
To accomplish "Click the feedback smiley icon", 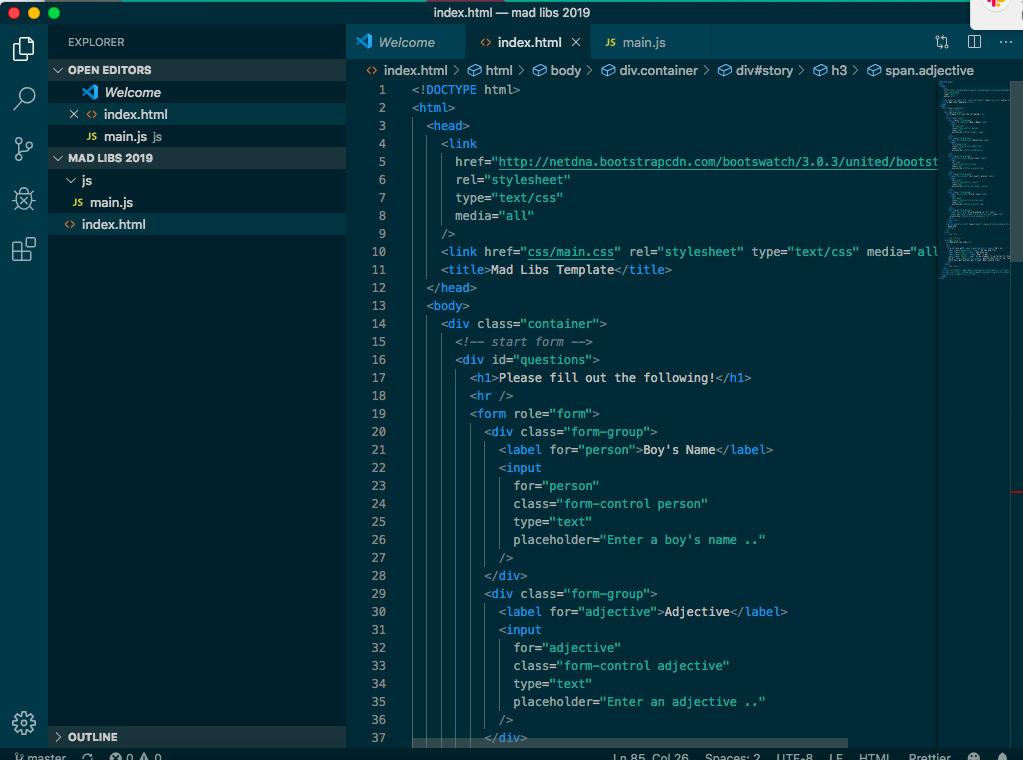I will 973,756.
